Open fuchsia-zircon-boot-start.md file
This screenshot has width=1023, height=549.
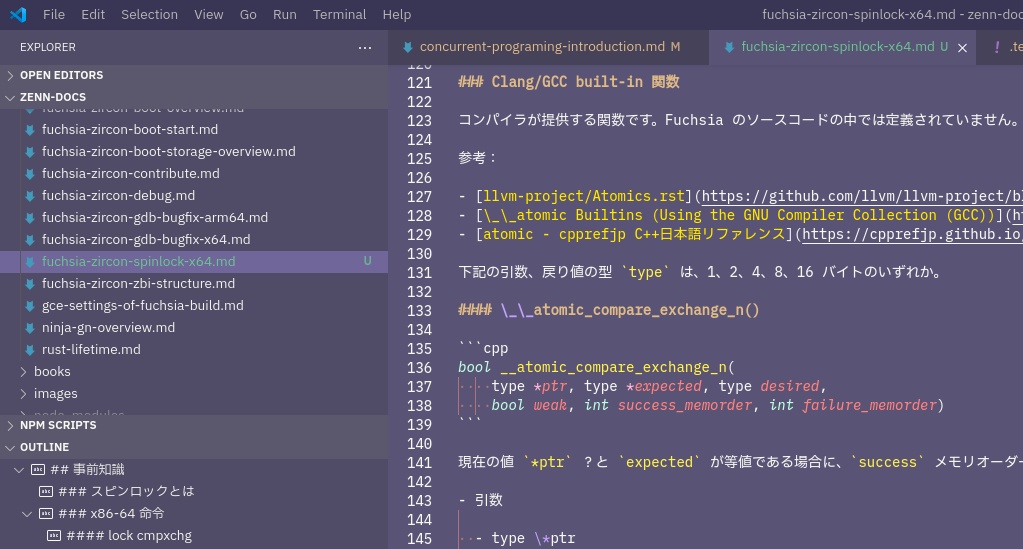click(130, 129)
